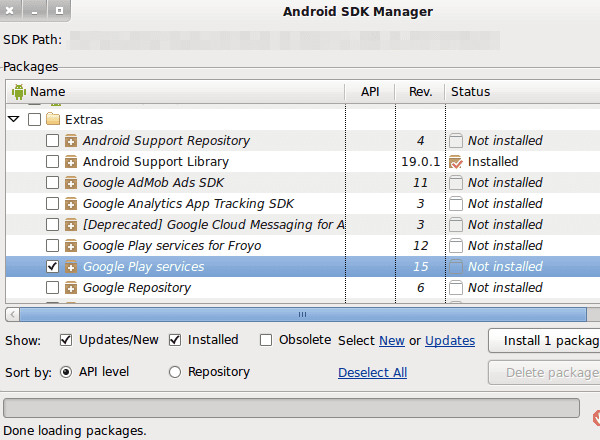Click status icon for Google Analytics App Tracking row
Viewport: 600px width, 440px height.
pyautogui.click(x=456, y=204)
